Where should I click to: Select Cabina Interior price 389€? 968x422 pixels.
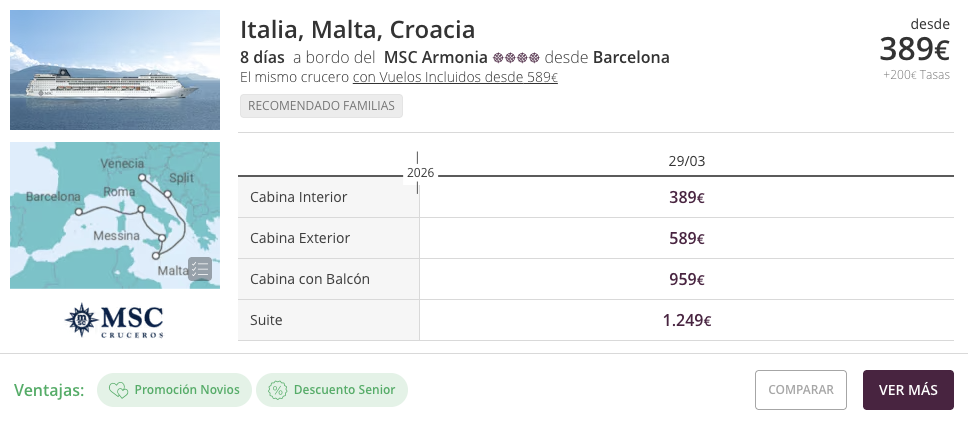click(x=687, y=198)
